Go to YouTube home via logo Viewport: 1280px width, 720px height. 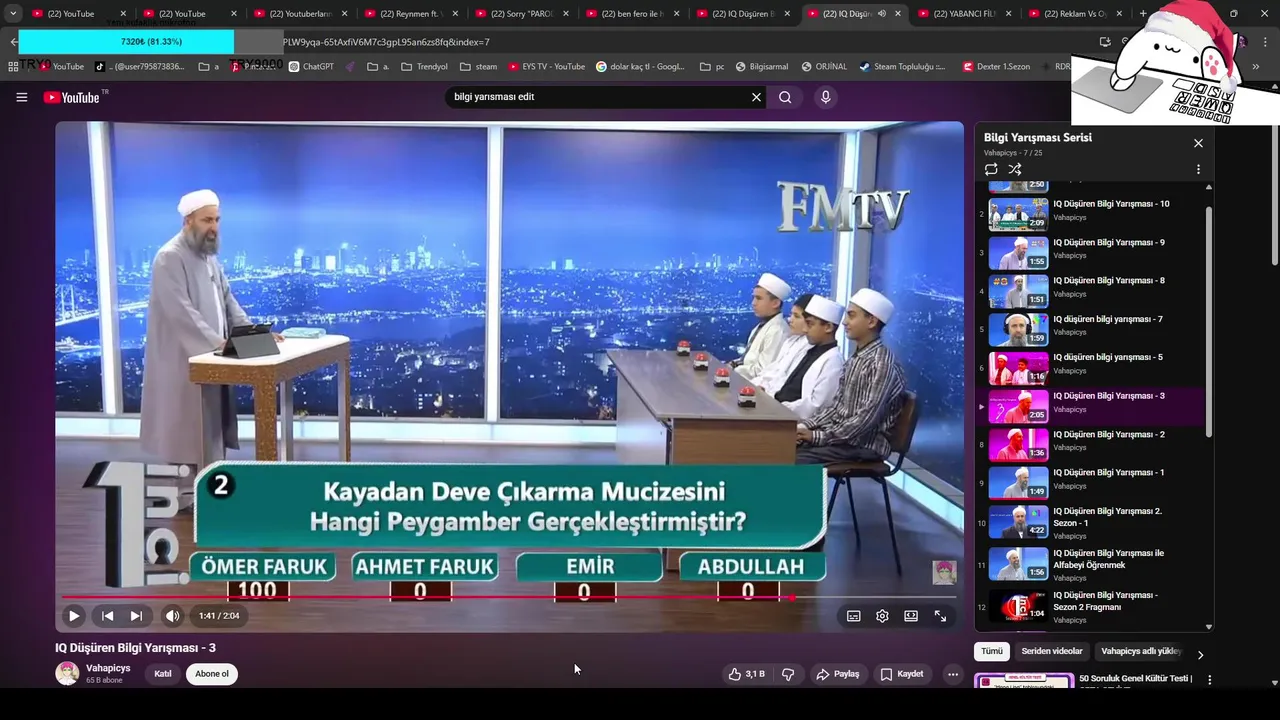click(x=72, y=97)
